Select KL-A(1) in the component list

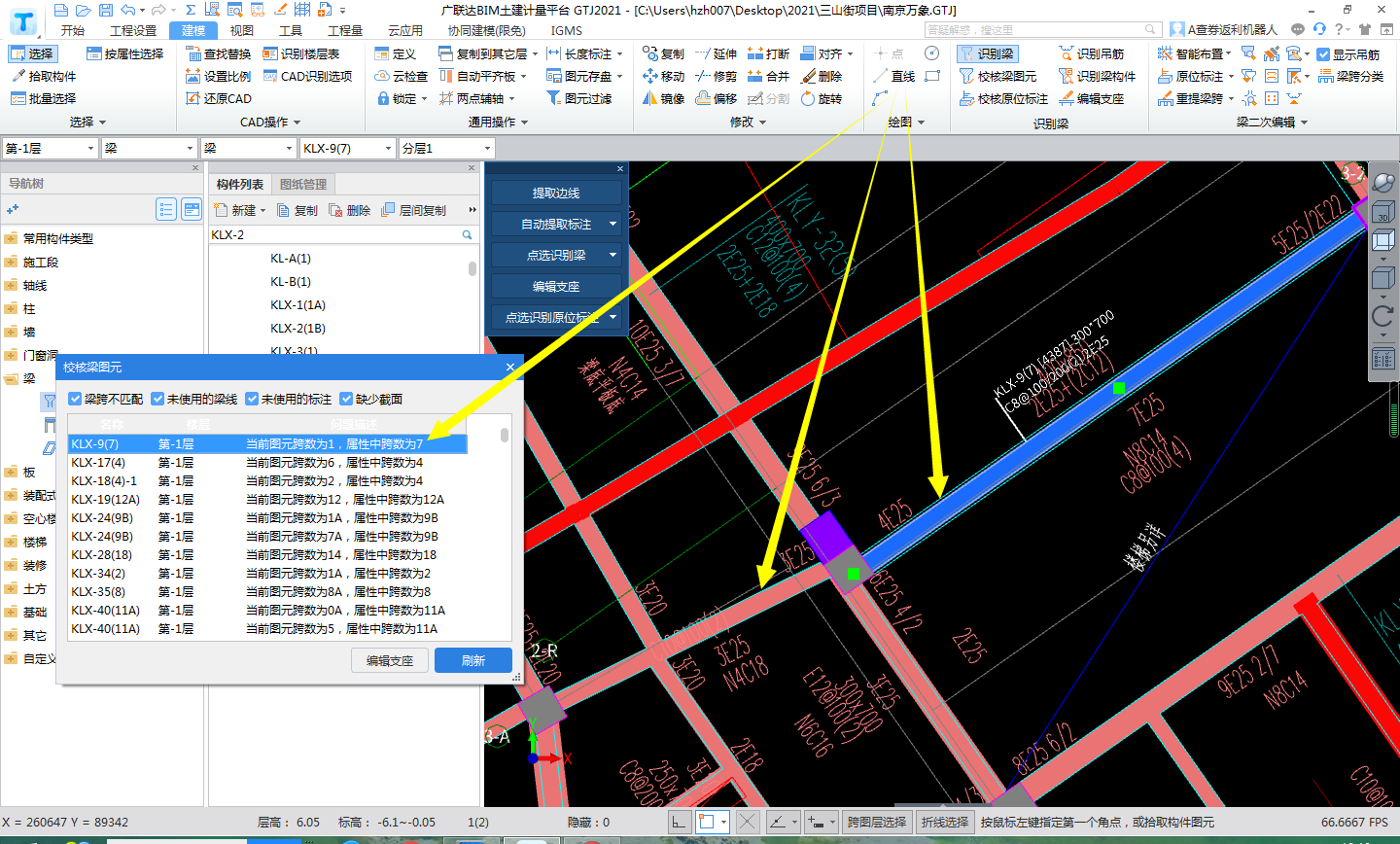tap(291, 258)
